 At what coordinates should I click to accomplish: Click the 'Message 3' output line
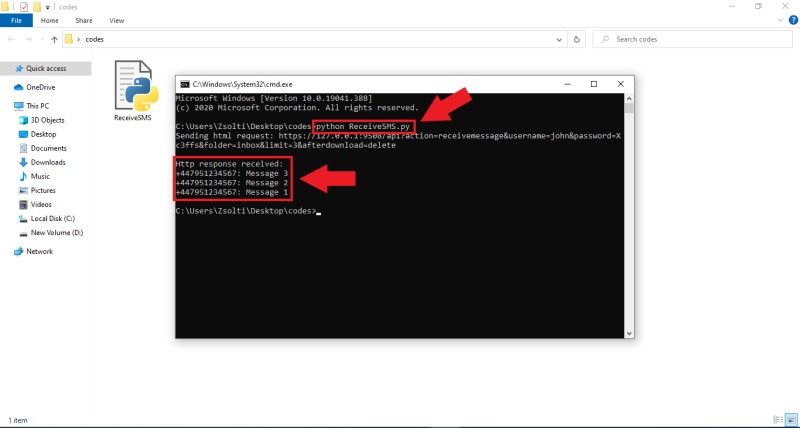[x=232, y=173]
